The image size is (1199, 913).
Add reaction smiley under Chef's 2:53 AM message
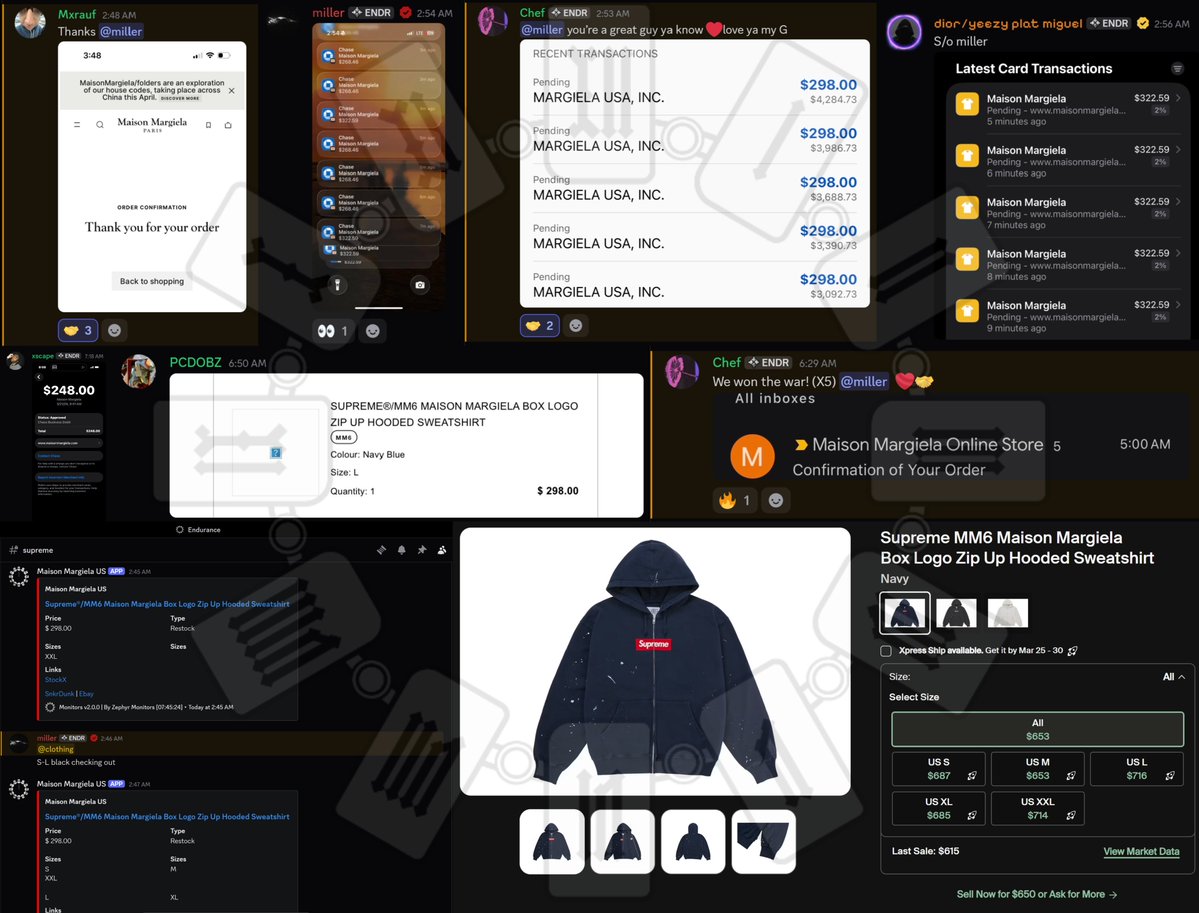click(x=576, y=326)
